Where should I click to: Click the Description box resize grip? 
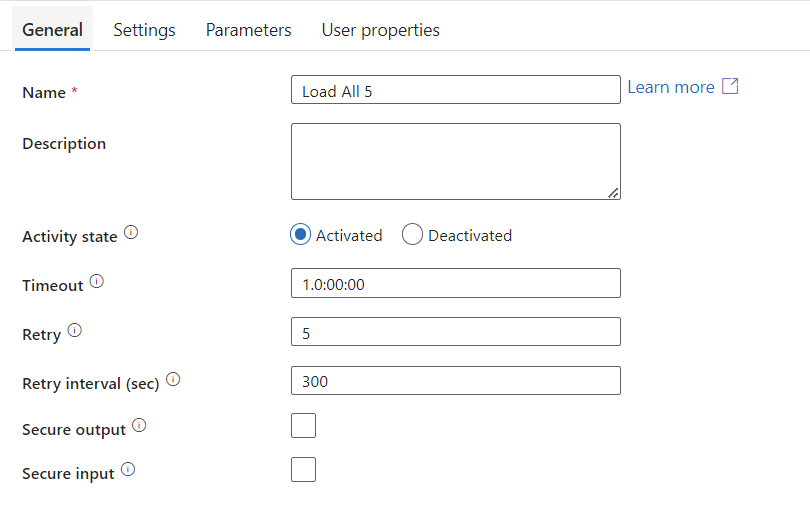pos(613,193)
